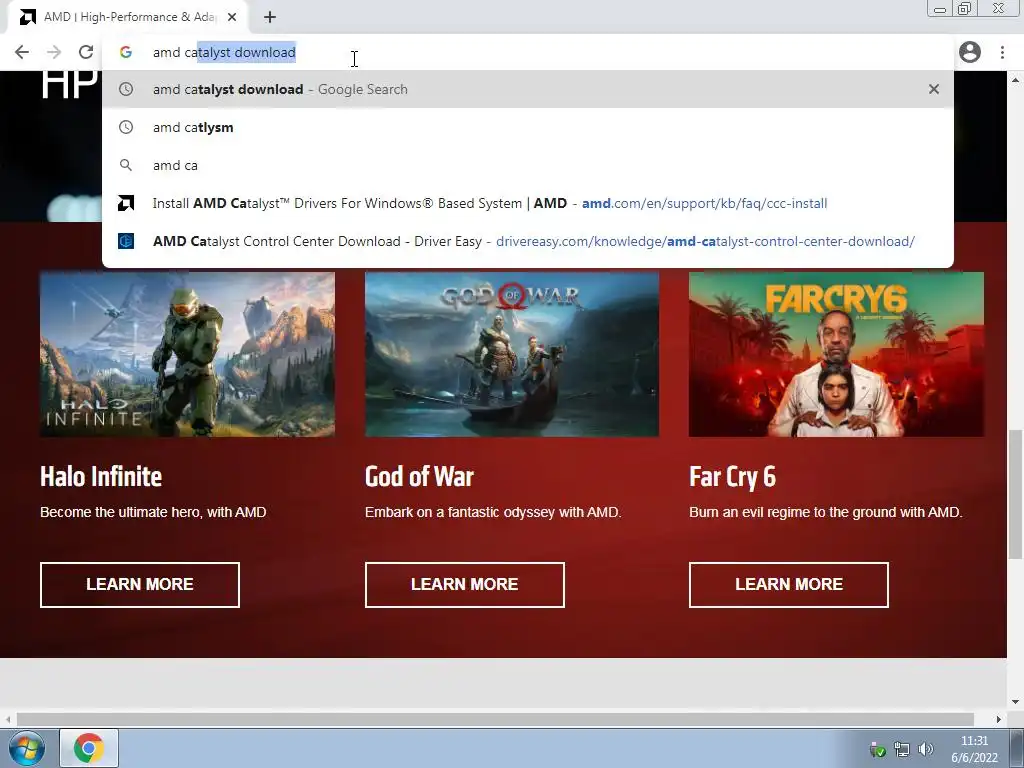Reload the page with the refresh icon
Screen dimensions: 1024x768
pos(86,52)
